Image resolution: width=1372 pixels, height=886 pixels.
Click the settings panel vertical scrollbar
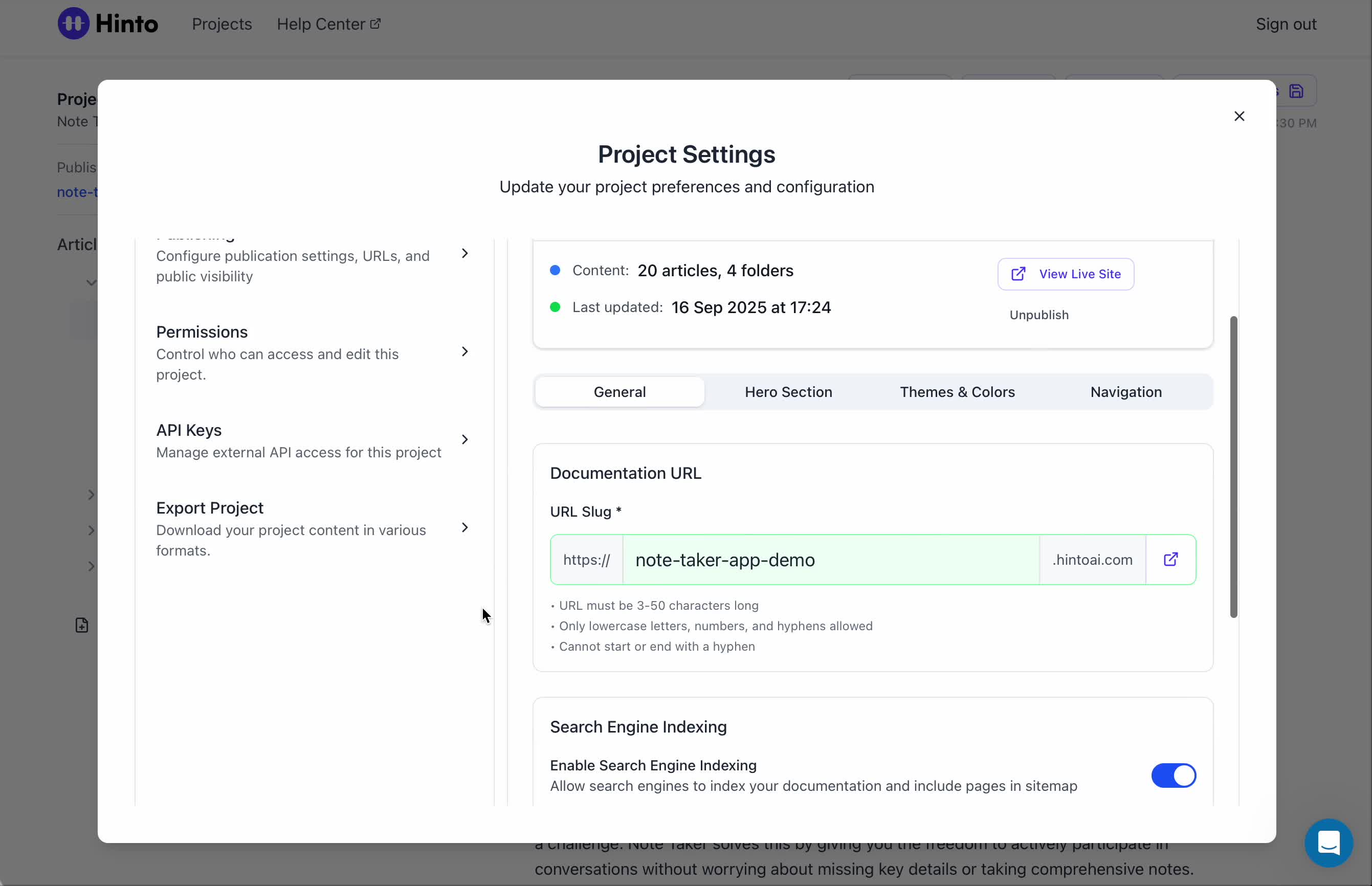pos(1233,466)
